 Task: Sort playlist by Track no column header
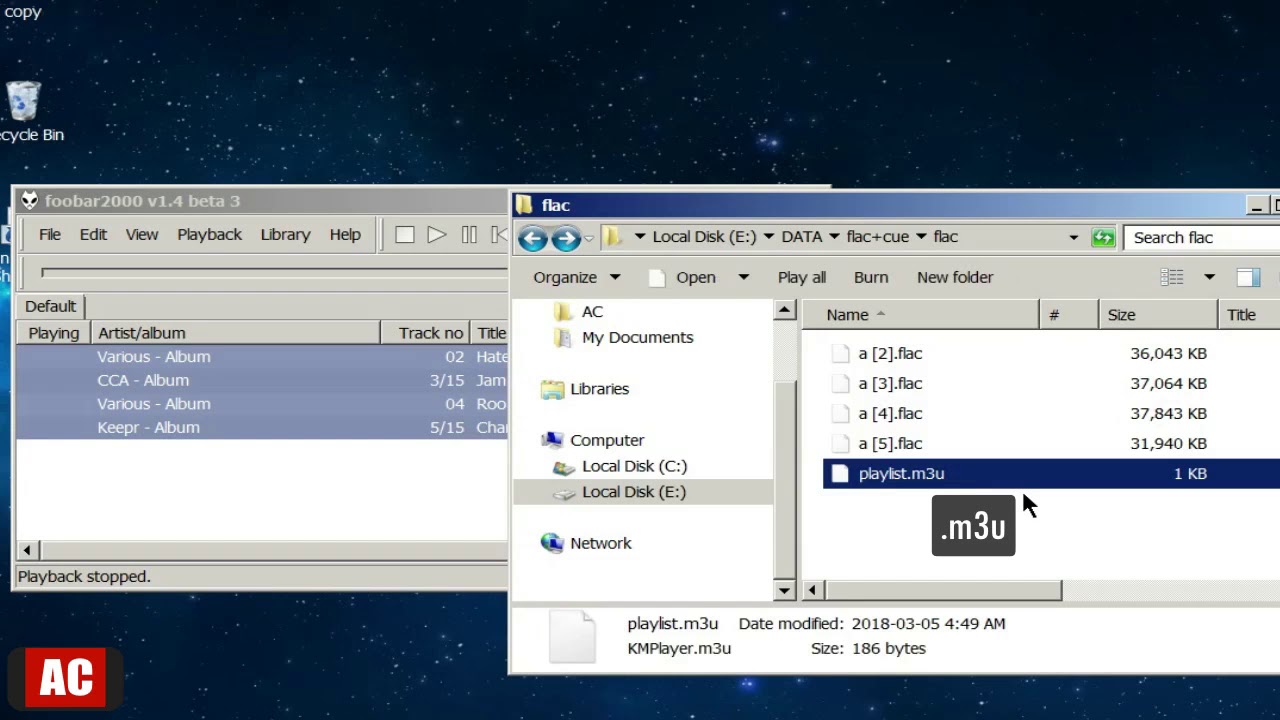coord(426,333)
